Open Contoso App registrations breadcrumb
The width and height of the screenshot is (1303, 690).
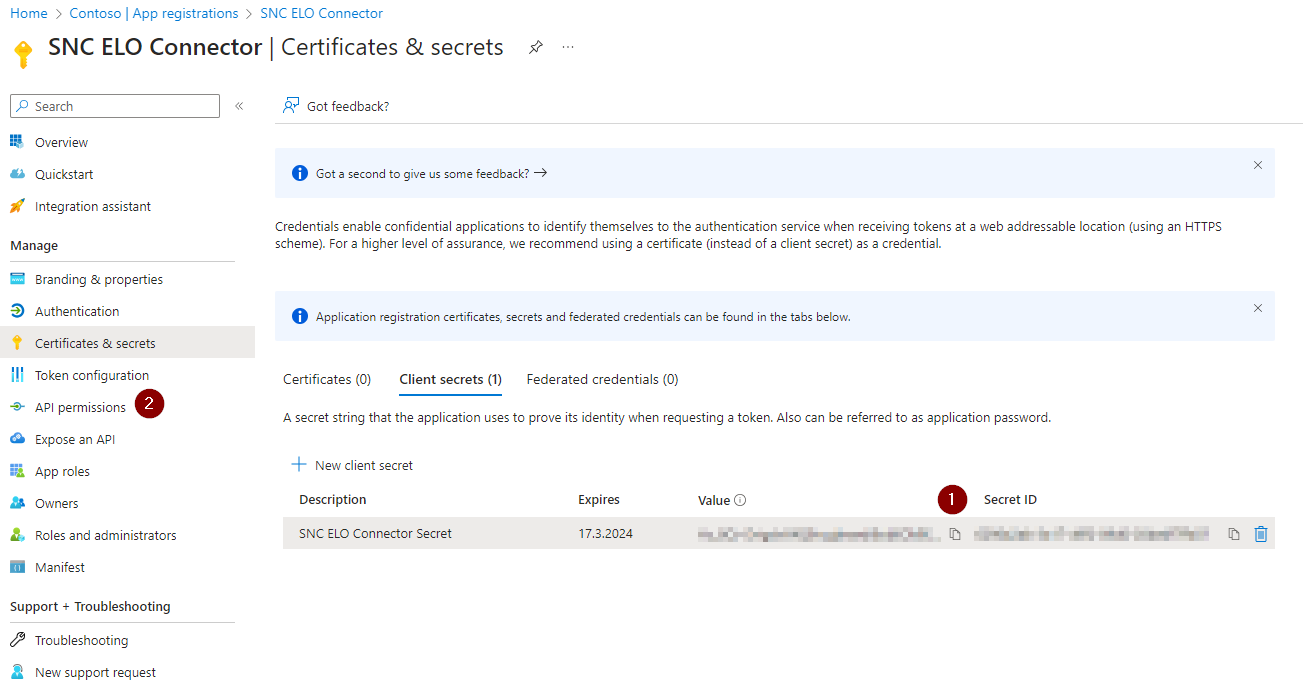(153, 13)
